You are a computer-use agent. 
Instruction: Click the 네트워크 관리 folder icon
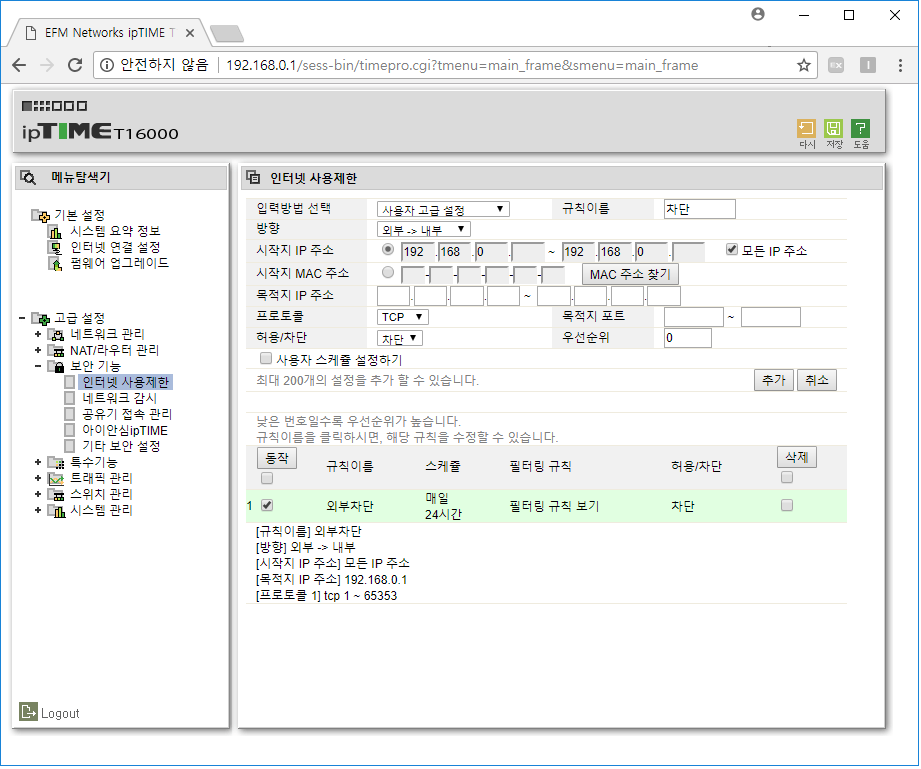56,335
